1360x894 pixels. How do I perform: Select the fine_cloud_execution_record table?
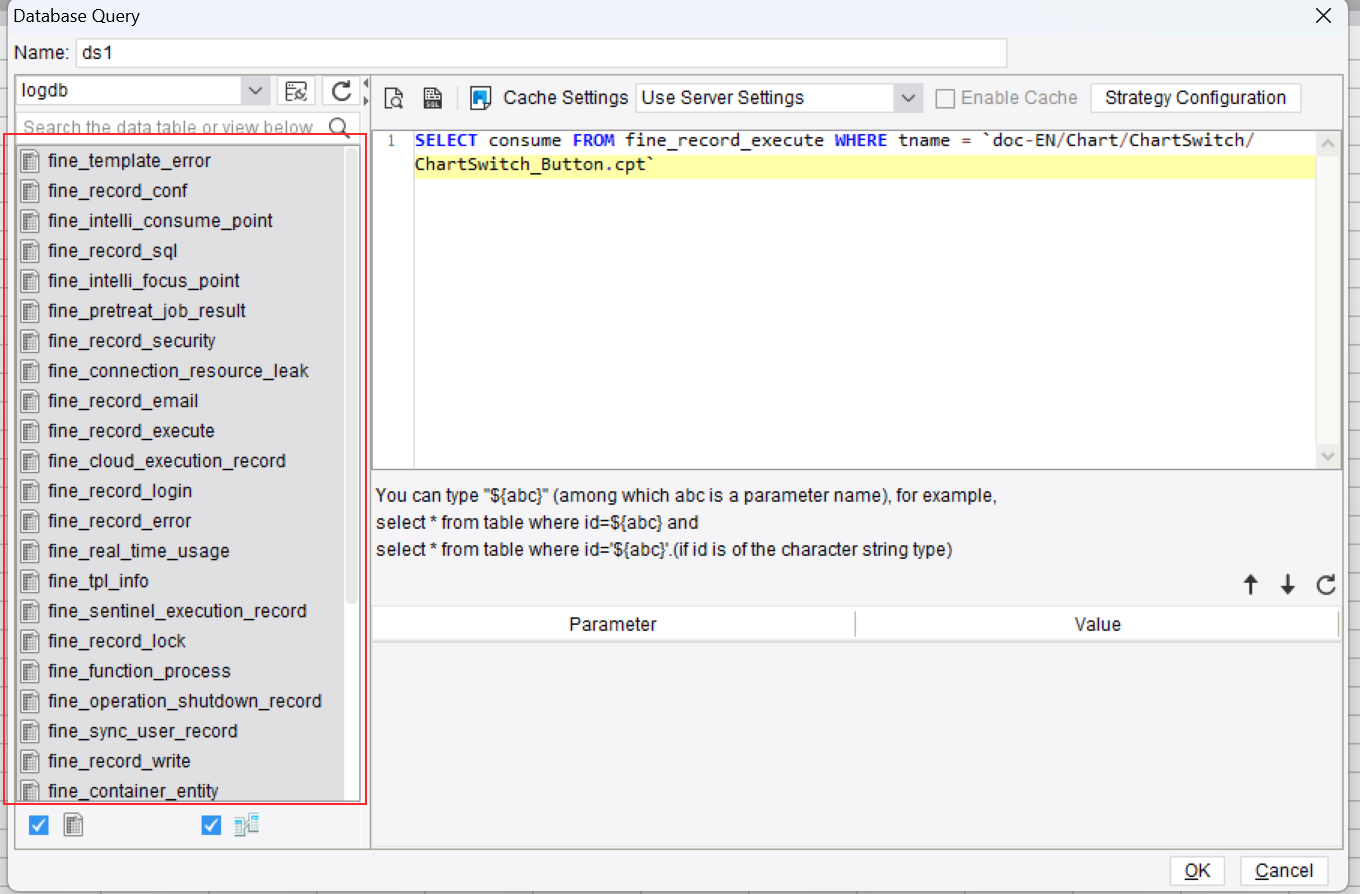pyautogui.click(x=166, y=461)
